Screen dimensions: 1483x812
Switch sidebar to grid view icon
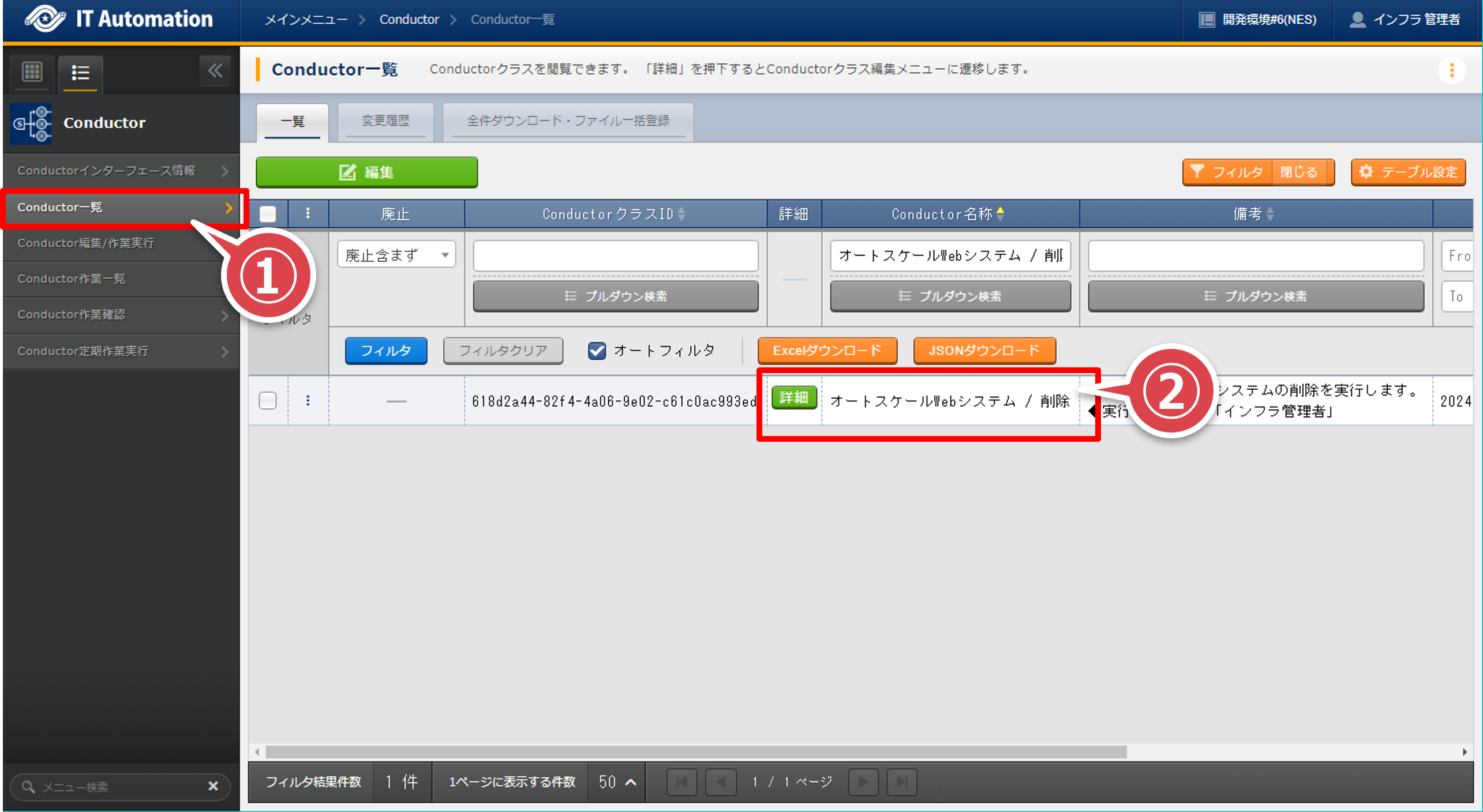click(x=32, y=72)
